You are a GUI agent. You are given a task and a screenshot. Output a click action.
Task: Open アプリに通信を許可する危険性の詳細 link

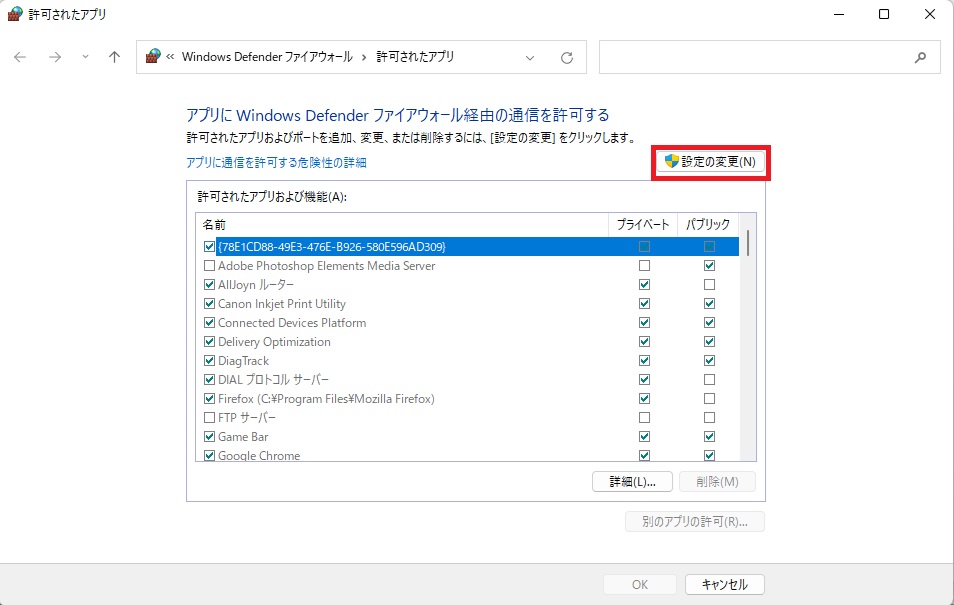pyautogui.click(x=276, y=163)
